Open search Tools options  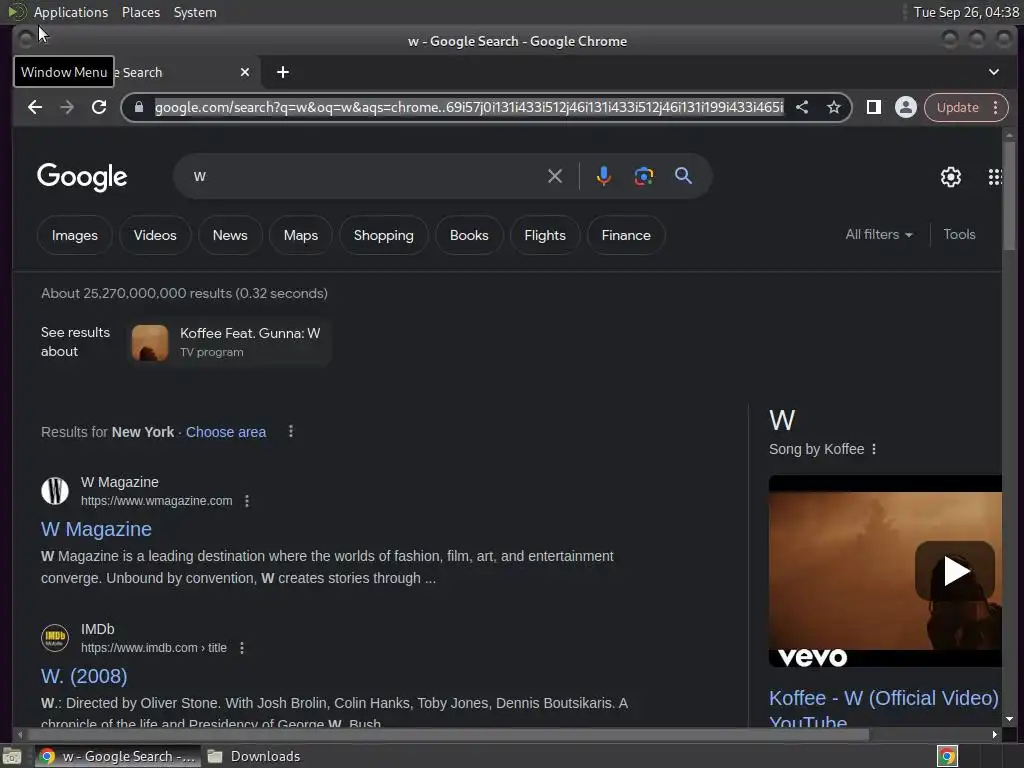959,234
